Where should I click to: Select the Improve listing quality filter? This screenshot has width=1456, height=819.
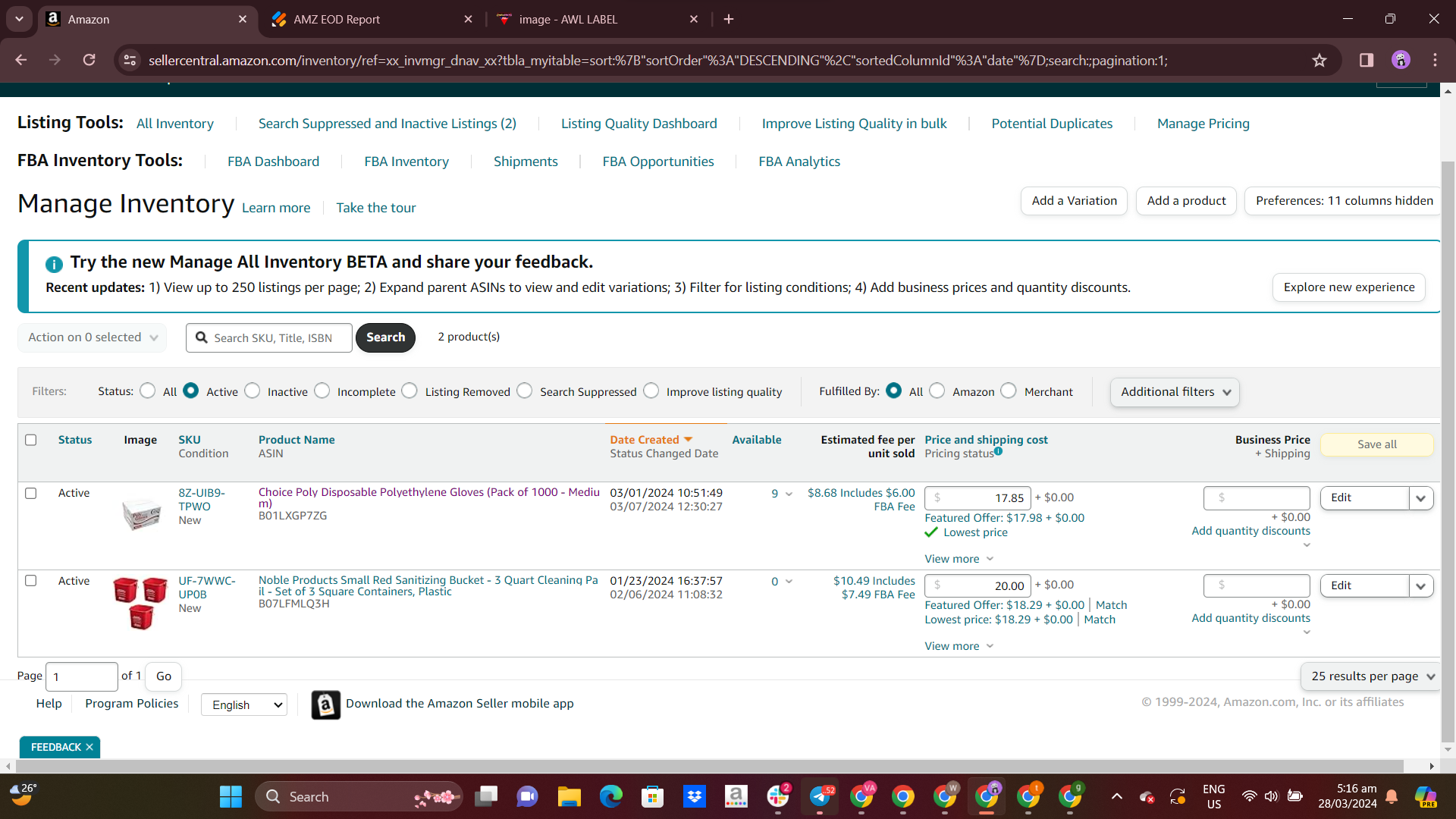pyautogui.click(x=651, y=391)
